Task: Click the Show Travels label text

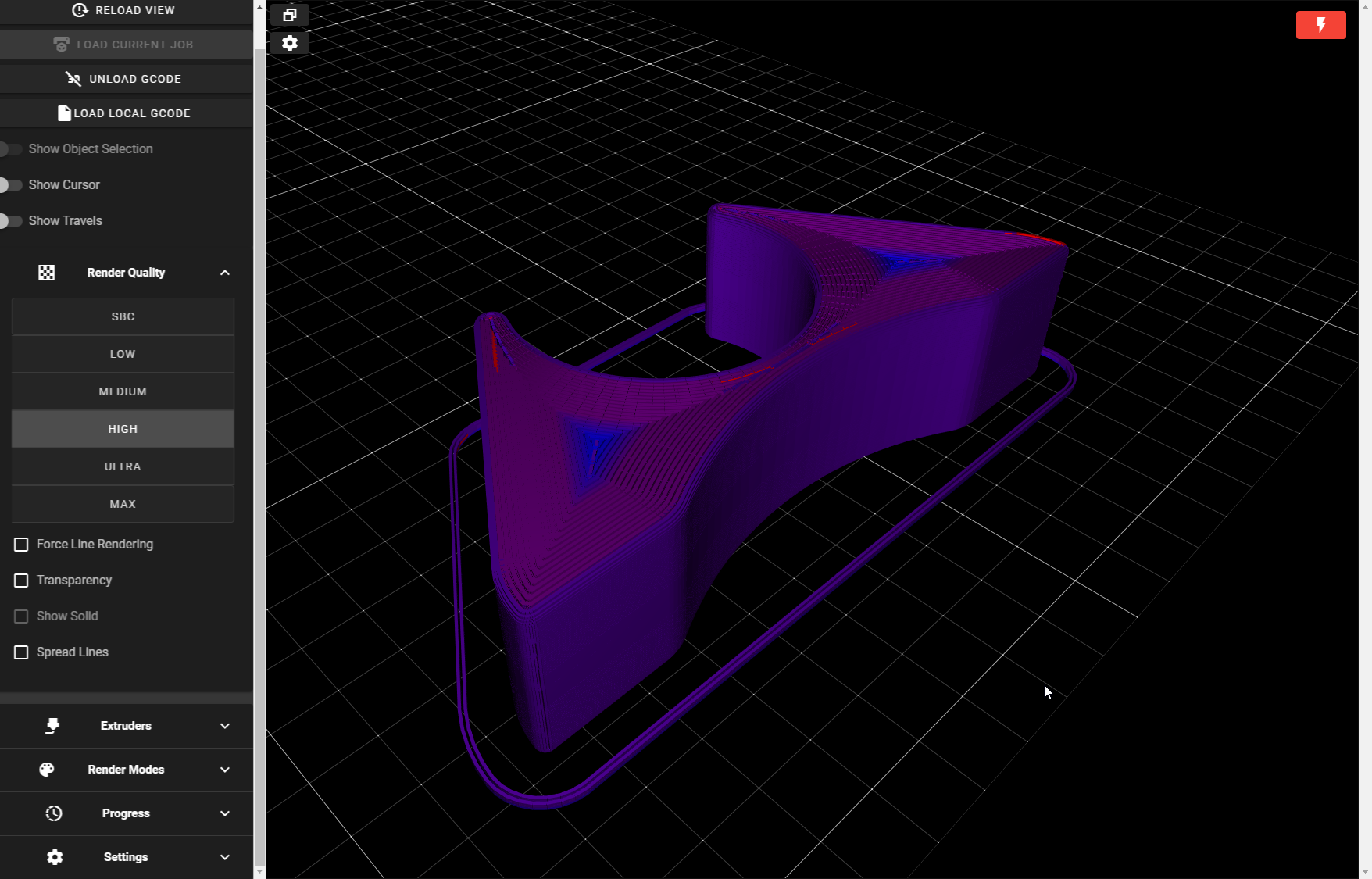Action: tap(66, 220)
